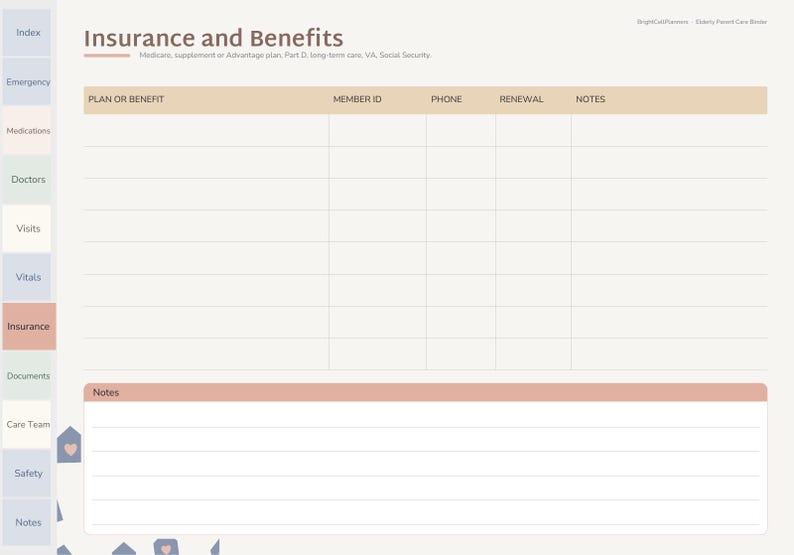Click the PHONE column header
This screenshot has width=794, height=555.
(446, 99)
